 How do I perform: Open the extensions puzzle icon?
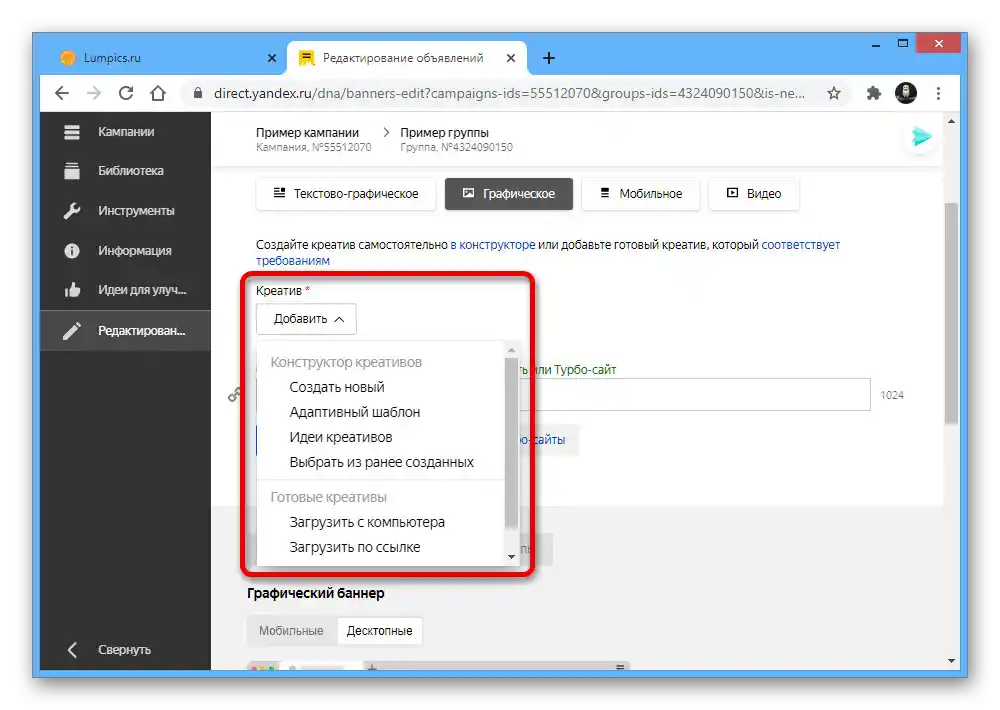pos(873,94)
